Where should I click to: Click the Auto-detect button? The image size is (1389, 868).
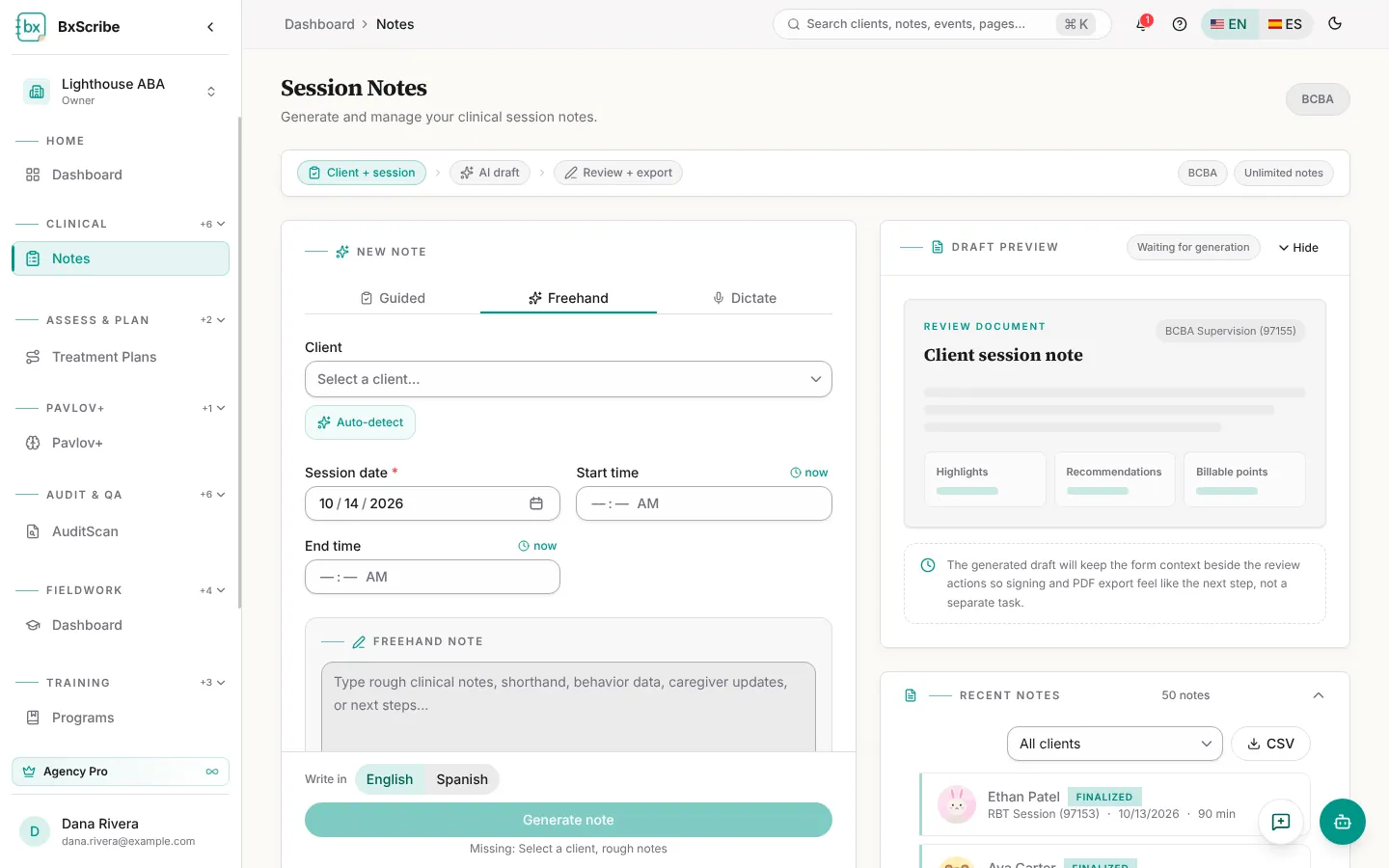360,422
